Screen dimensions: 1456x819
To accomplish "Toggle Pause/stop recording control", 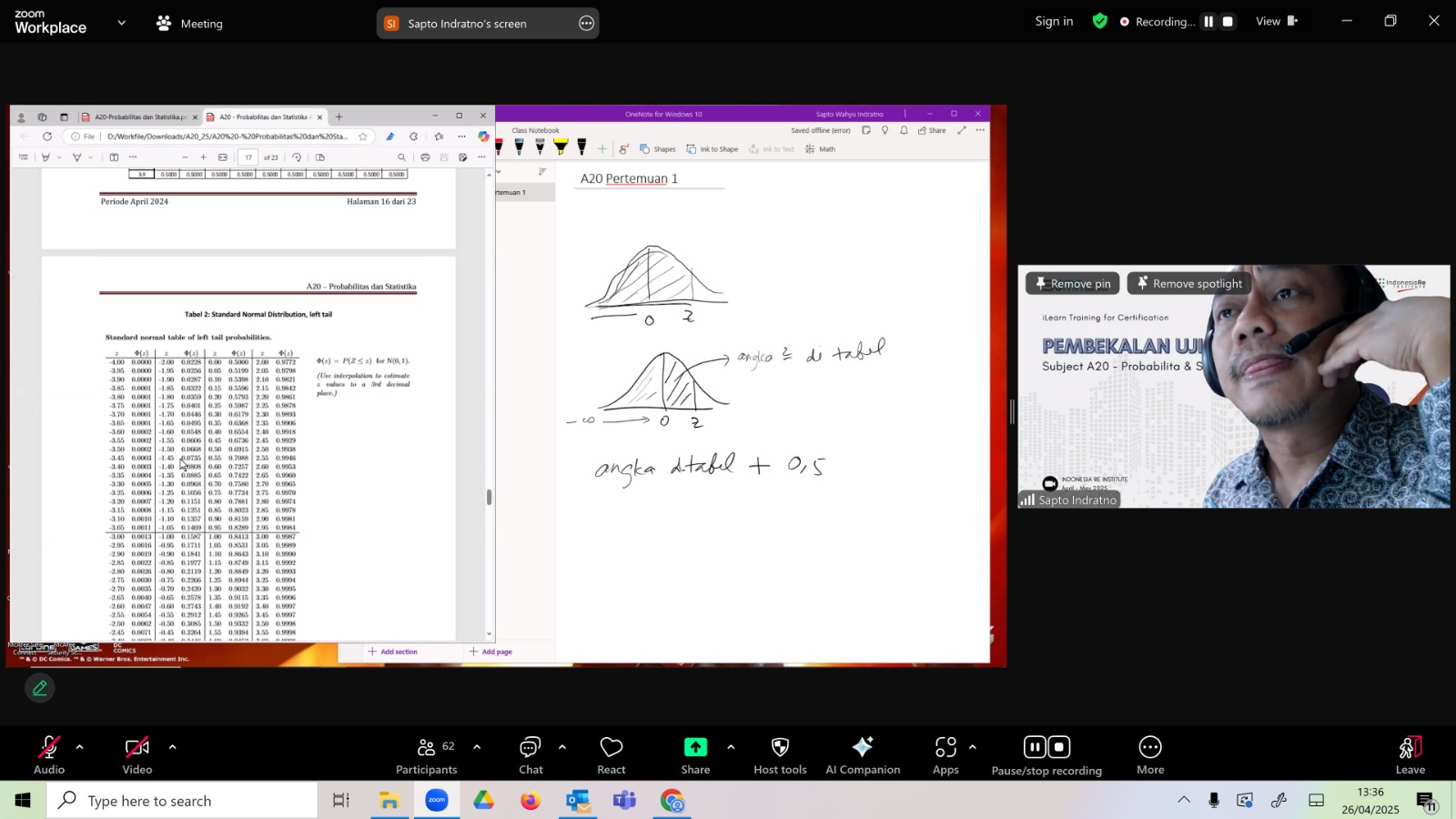I will click(x=1046, y=755).
